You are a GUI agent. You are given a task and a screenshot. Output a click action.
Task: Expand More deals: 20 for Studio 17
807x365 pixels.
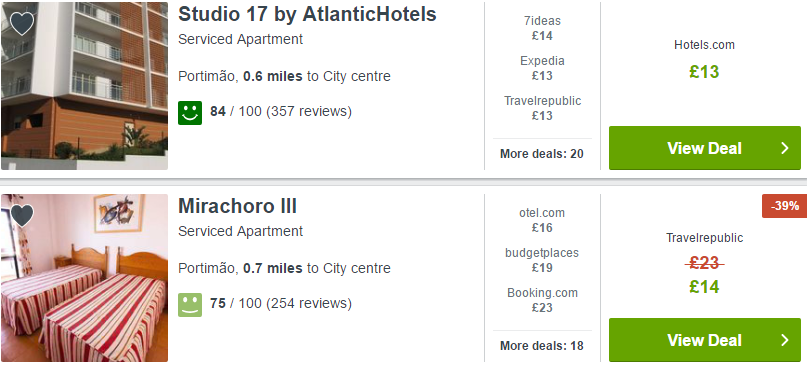(x=542, y=153)
